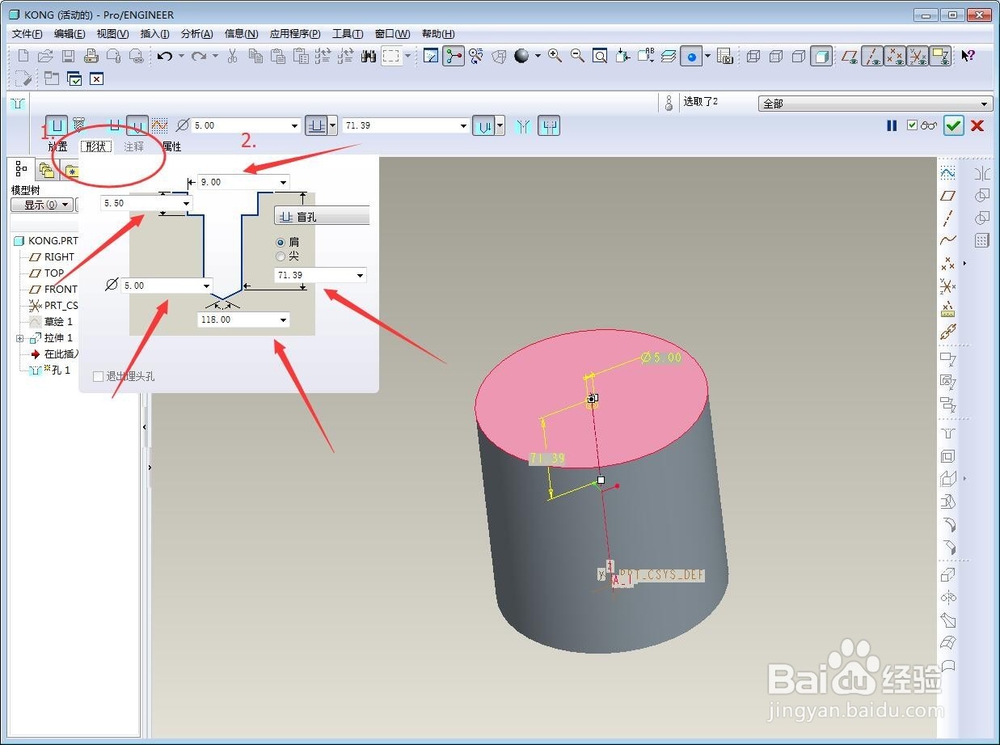Select the 肩 radio option
The width and height of the screenshot is (1000, 745).
click(x=280, y=242)
